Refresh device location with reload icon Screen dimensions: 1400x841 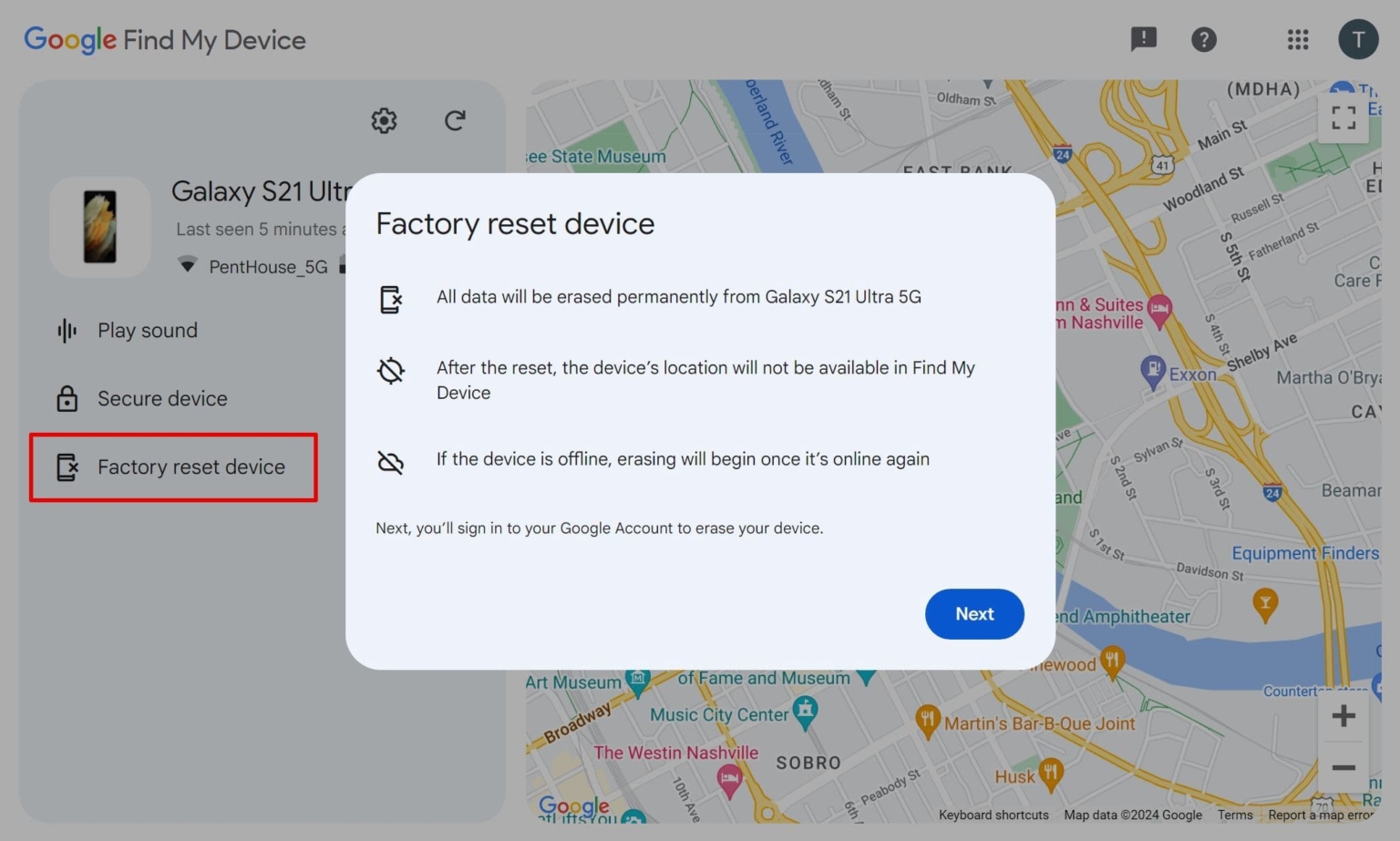click(x=455, y=120)
